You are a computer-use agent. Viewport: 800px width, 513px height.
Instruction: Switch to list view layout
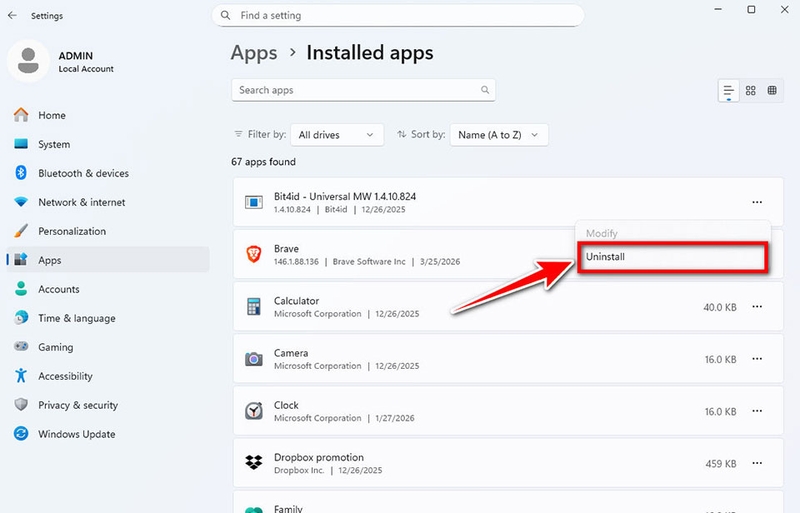(x=728, y=91)
